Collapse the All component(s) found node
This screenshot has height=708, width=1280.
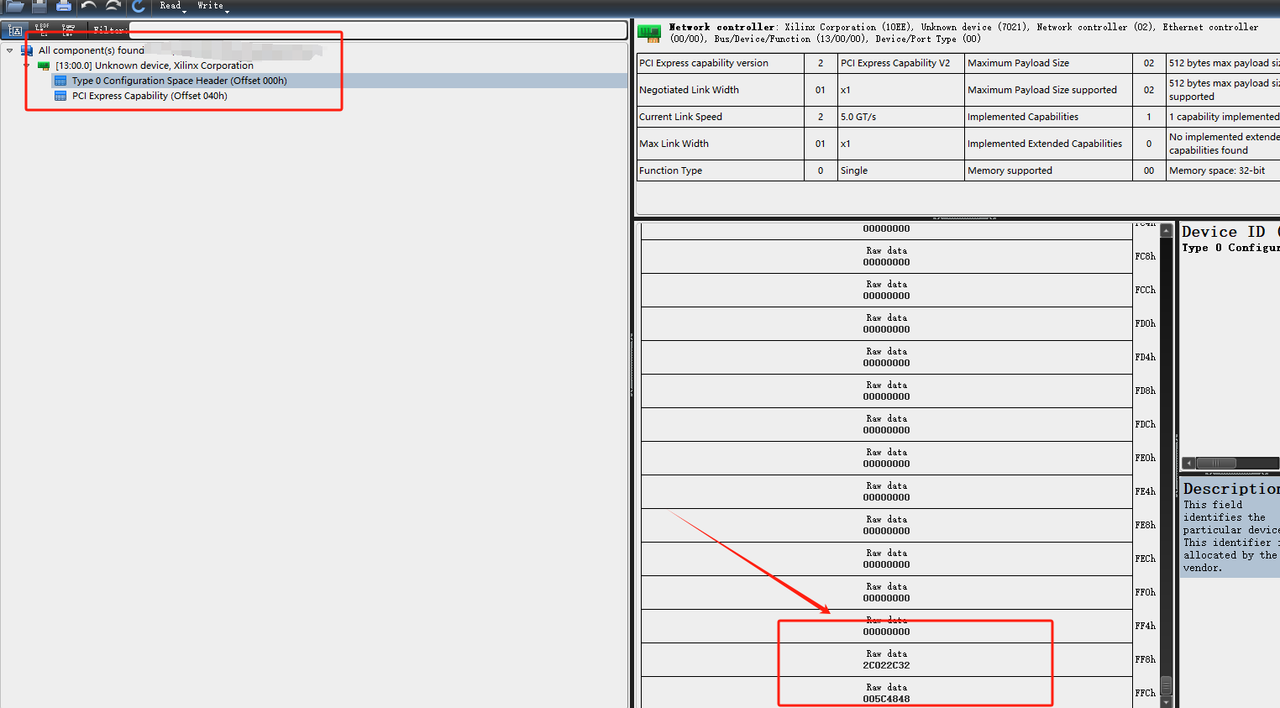point(10,50)
